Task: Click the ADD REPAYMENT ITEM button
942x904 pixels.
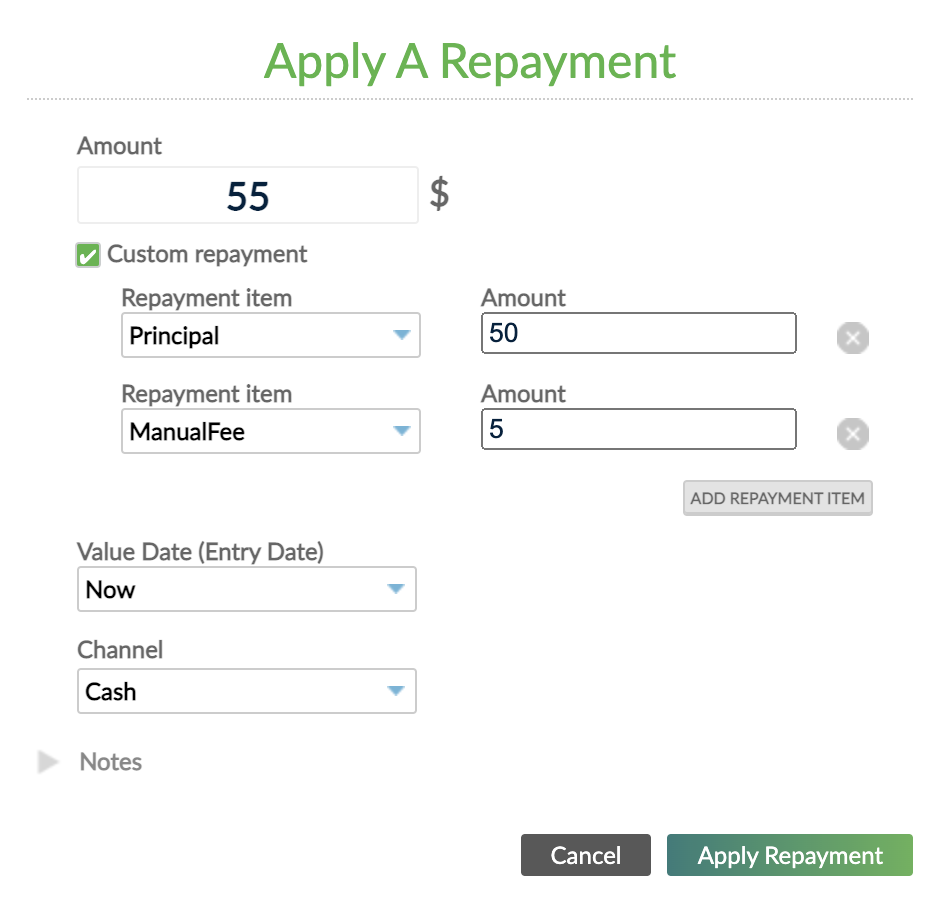Action: (778, 497)
